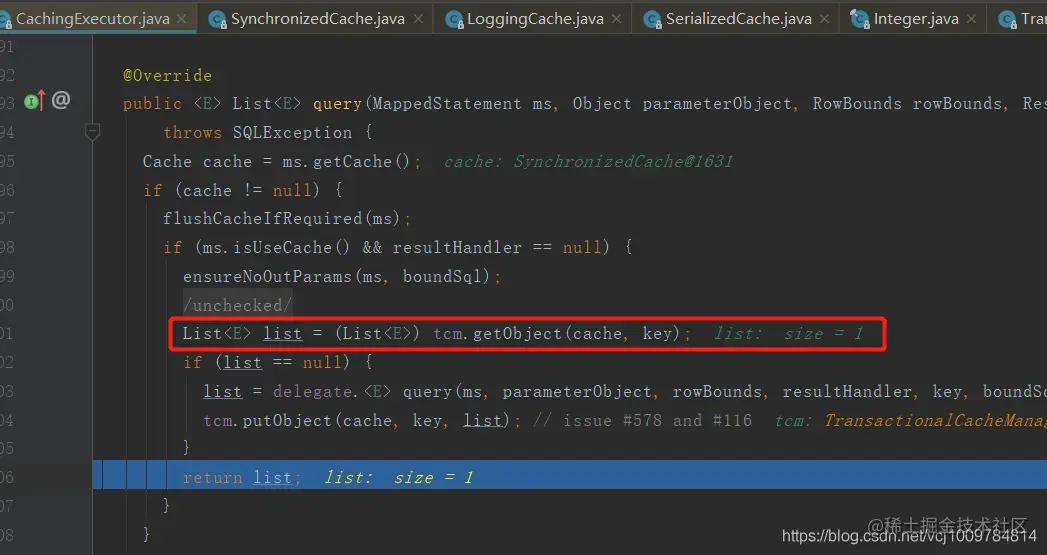Click the issue #578 comment
The image size is (1047, 555).
[x=642, y=420]
